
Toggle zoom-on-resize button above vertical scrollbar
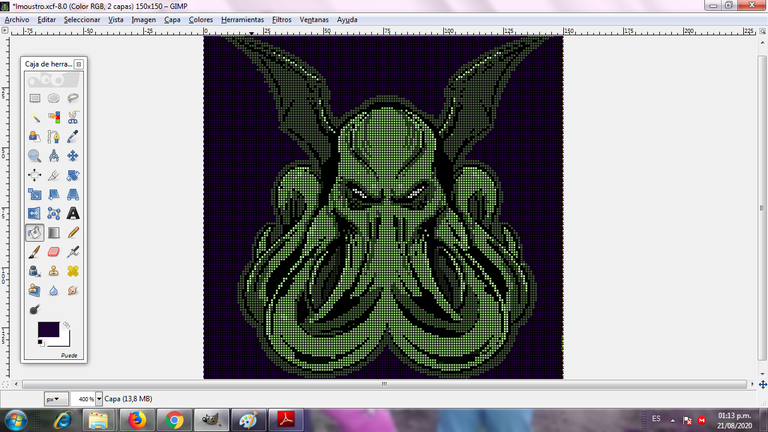(x=763, y=31)
